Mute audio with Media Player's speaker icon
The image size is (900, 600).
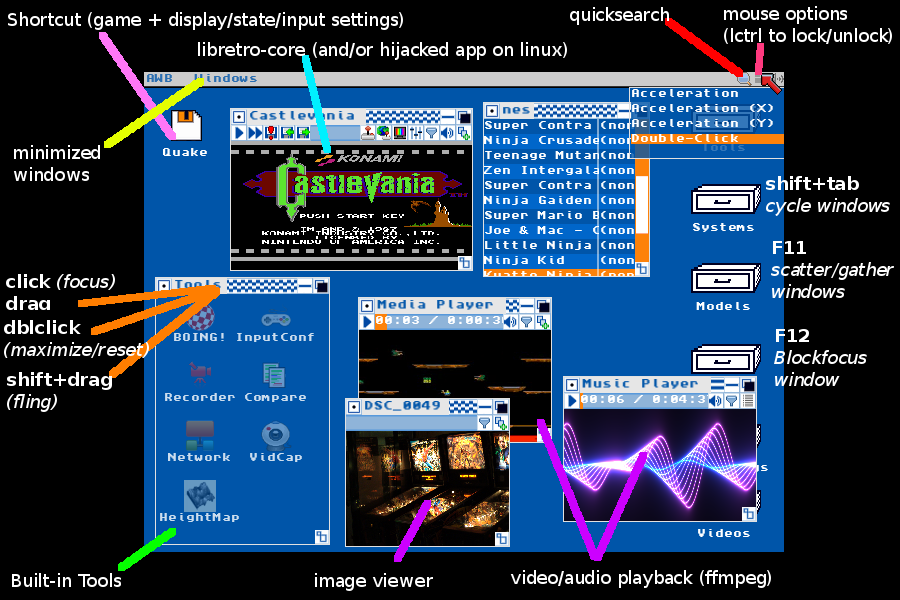pyautogui.click(x=509, y=321)
